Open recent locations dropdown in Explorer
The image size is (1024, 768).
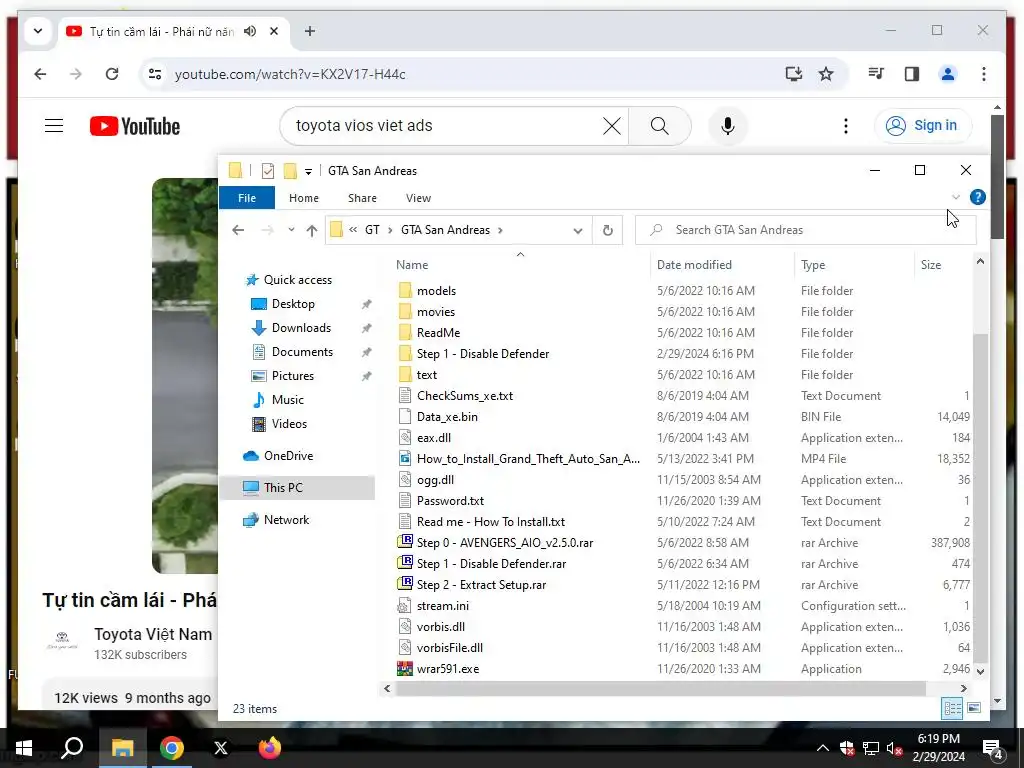coord(291,230)
